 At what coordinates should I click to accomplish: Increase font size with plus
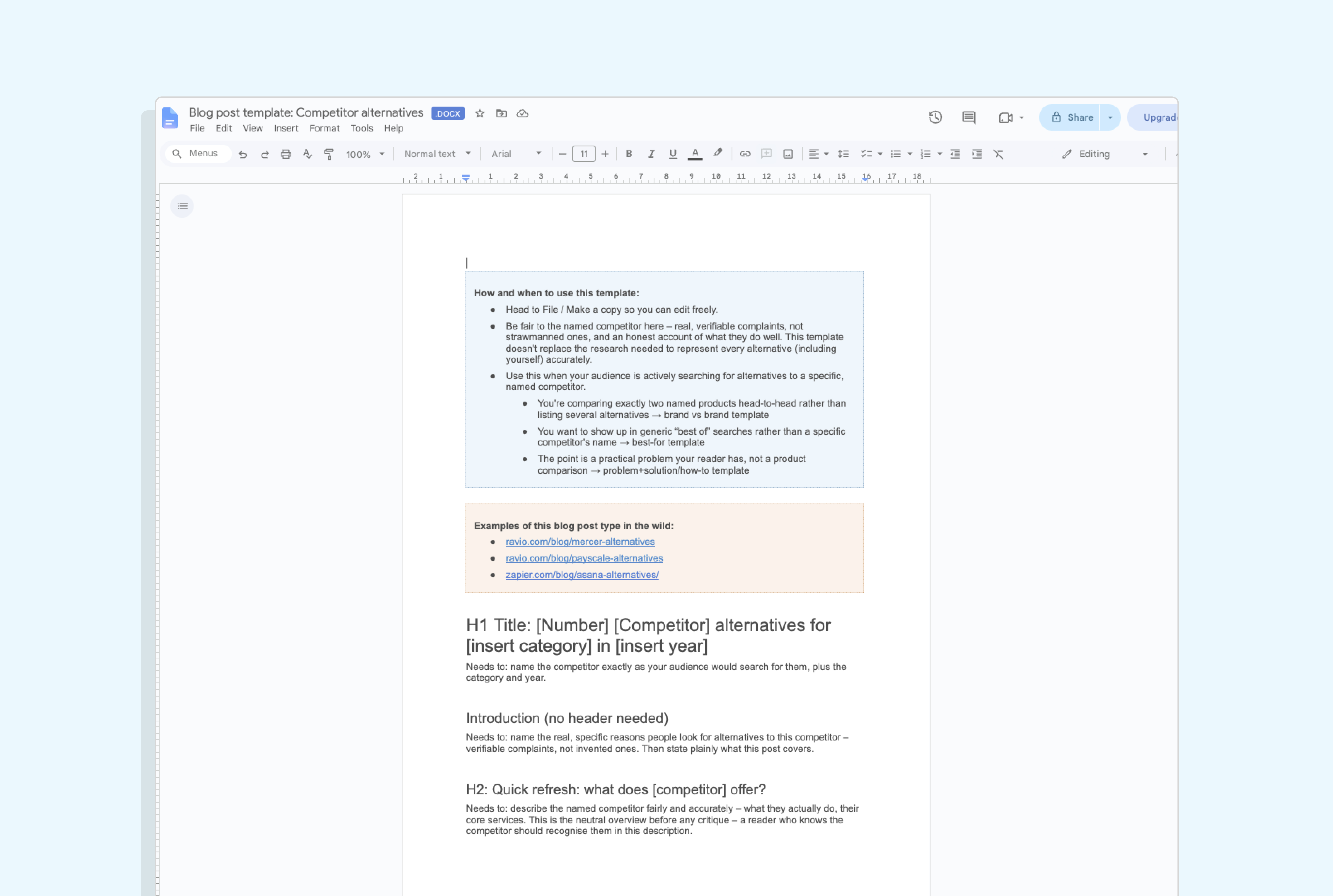coord(605,154)
